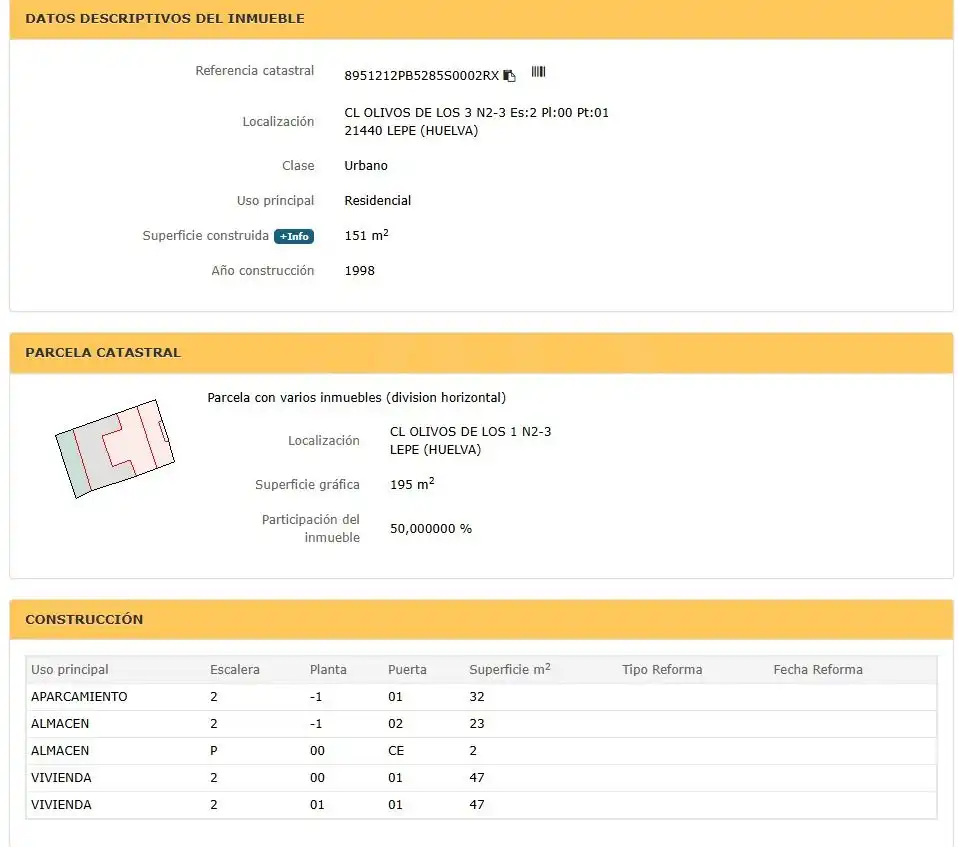Viewport: 958px width, 847px height.
Task: Open the +Info badge for Superficie construida
Action: [x=294, y=236]
